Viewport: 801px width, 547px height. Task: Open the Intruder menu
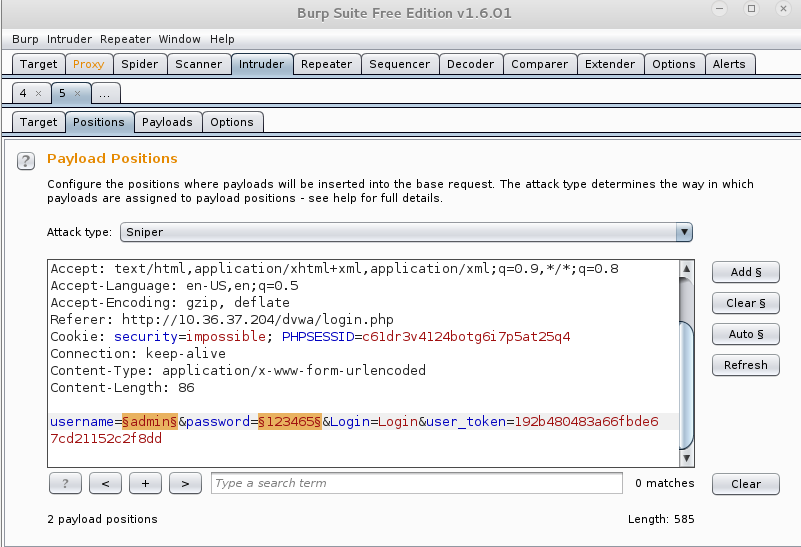coord(69,39)
